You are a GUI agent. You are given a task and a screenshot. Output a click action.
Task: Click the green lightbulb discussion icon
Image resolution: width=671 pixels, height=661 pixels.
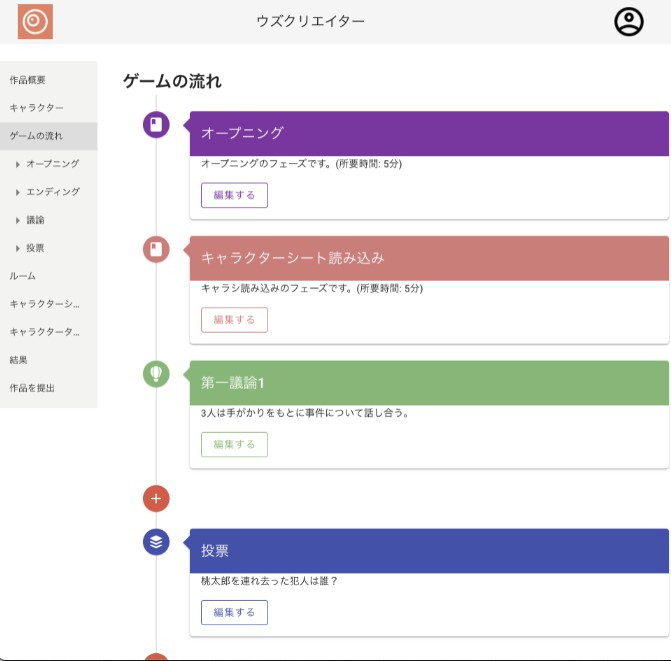[156, 374]
